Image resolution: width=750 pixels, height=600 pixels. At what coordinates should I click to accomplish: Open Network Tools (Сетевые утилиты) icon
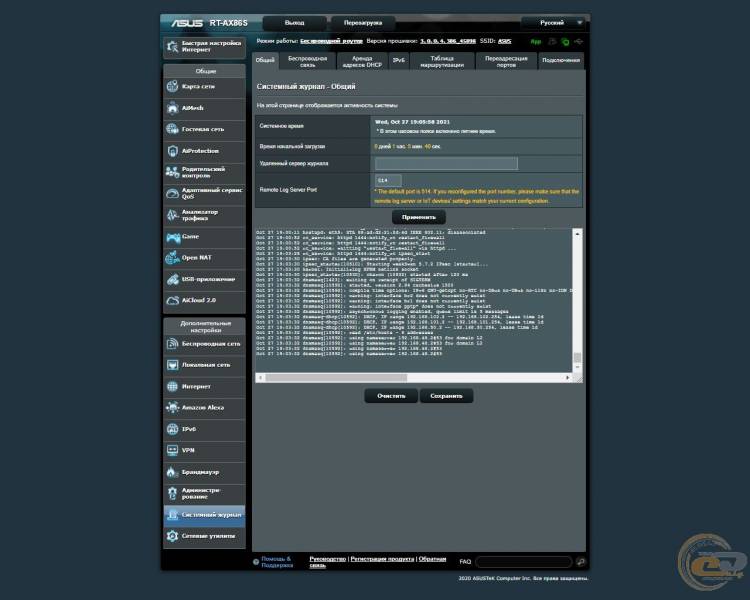[172, 536]
